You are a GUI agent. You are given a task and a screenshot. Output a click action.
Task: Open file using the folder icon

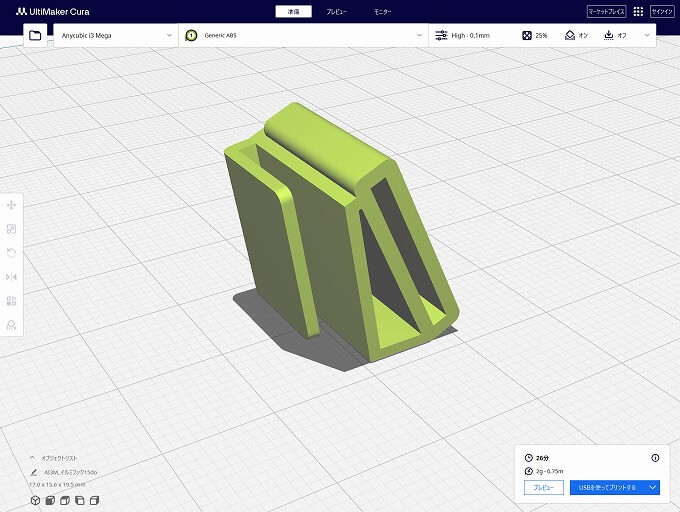click(36, 35)
